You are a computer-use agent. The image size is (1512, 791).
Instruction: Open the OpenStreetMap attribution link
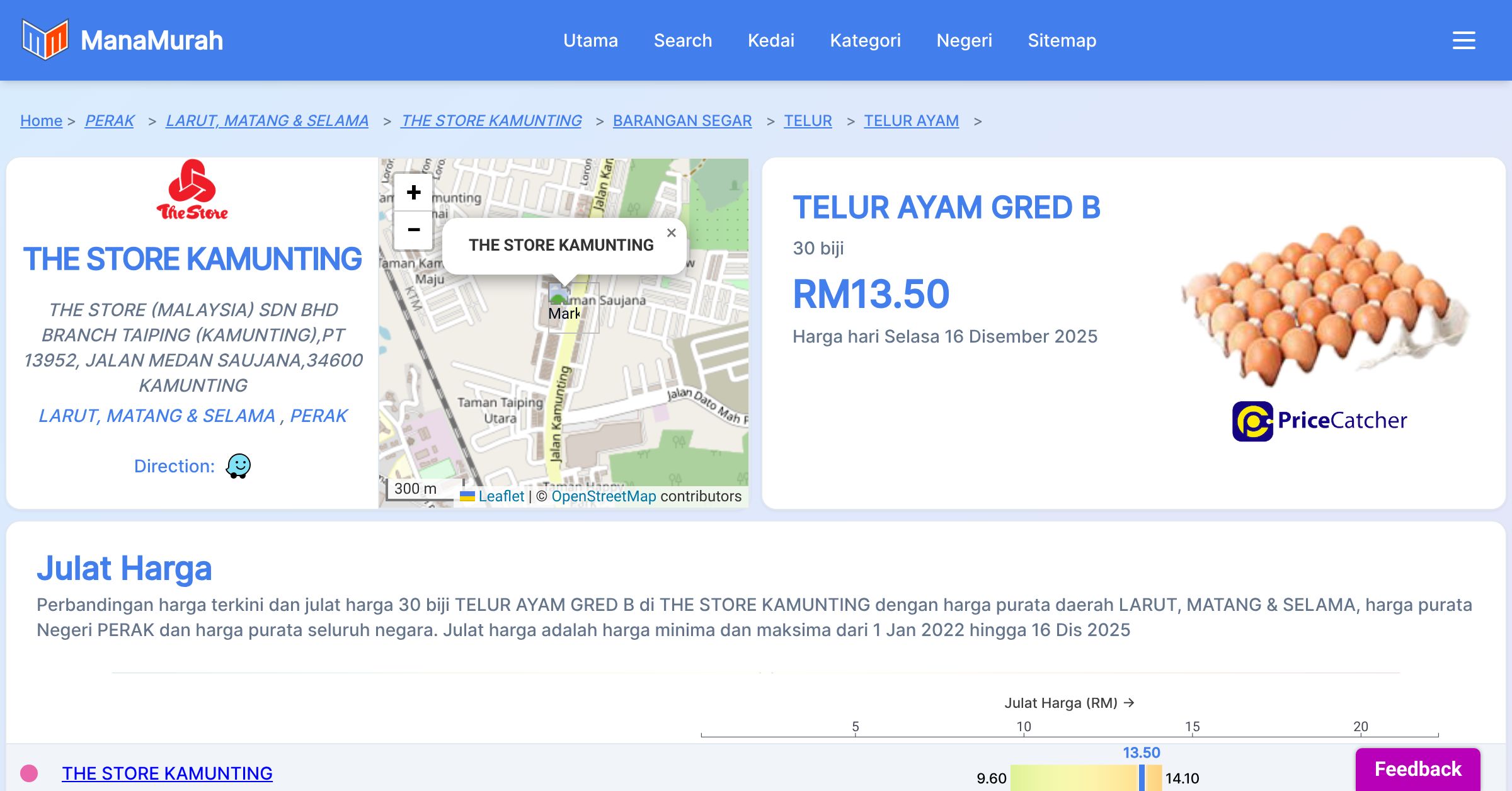click(604, 496)
